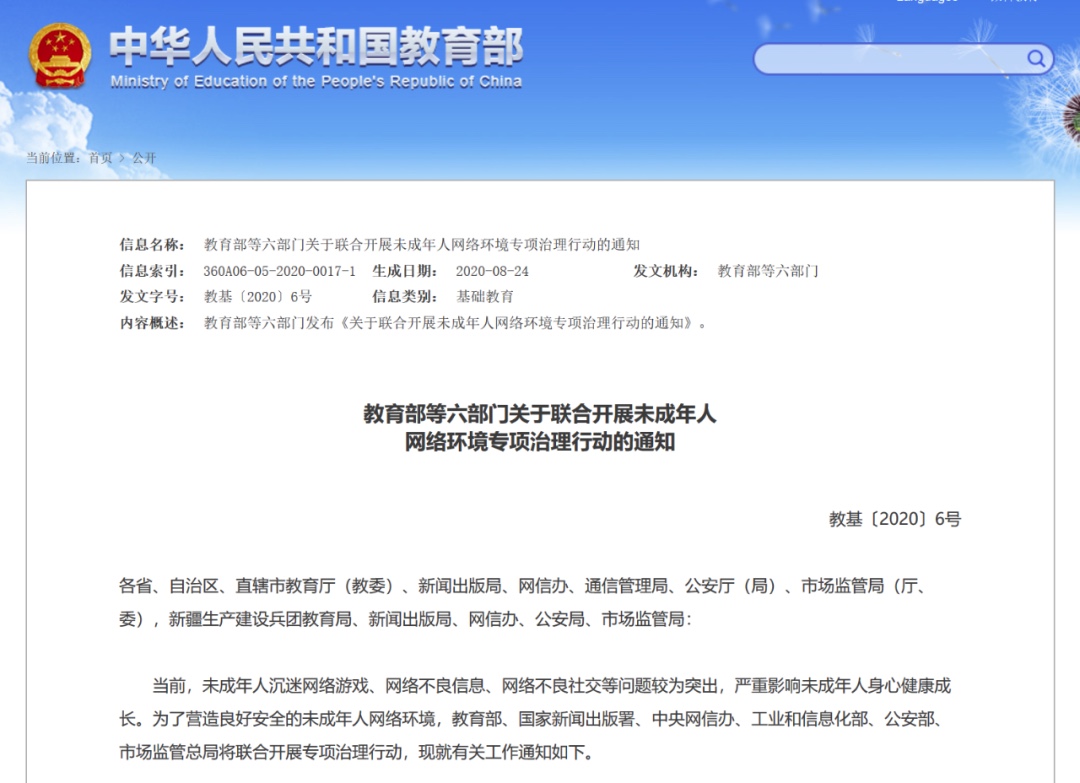Click the bold heading line 教育部等六部门关于联合开展未成年人
The width and height of the screenshot is (1080, 783).
pos(540,414)
